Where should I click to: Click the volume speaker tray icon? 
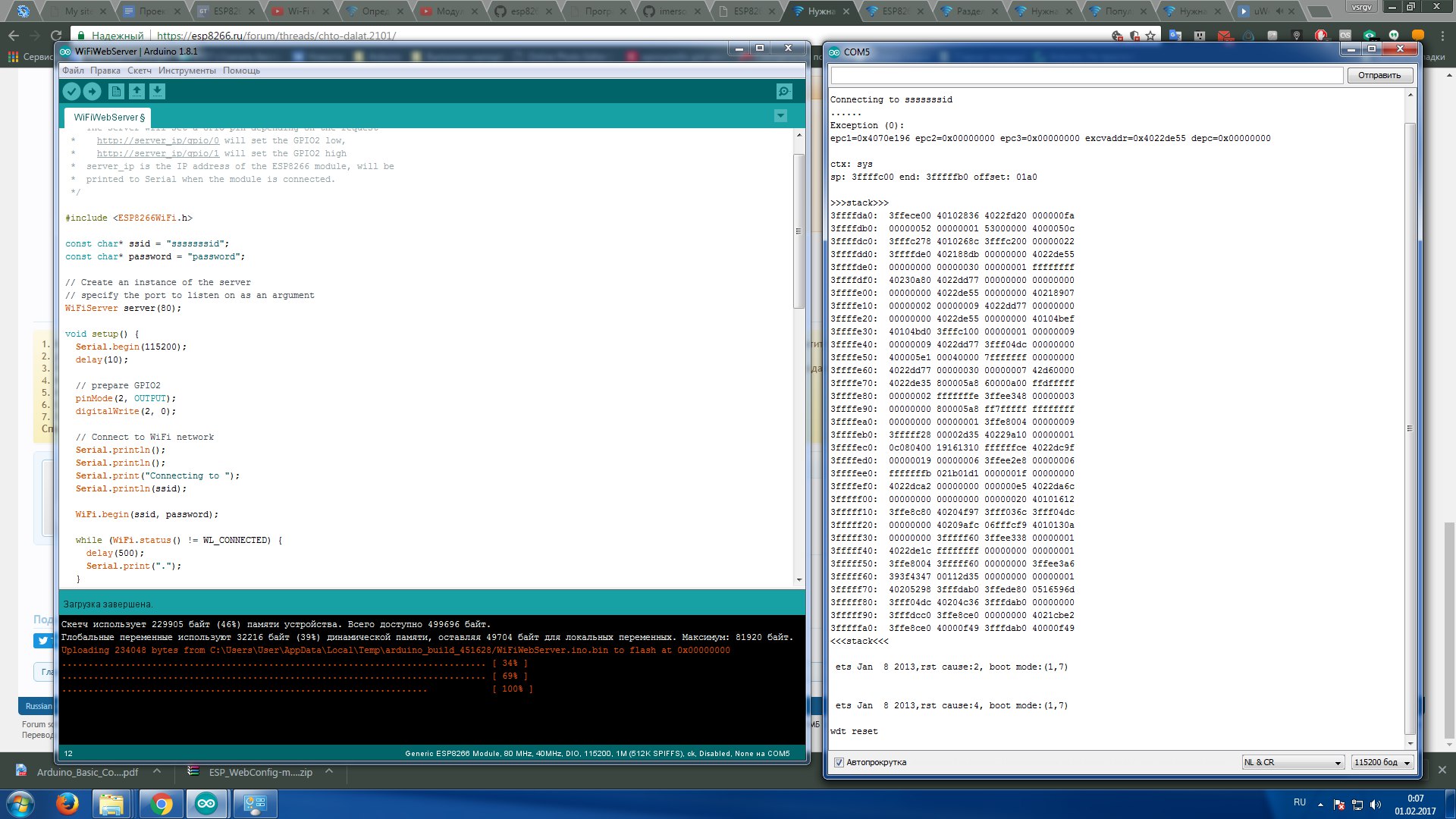1376,805
